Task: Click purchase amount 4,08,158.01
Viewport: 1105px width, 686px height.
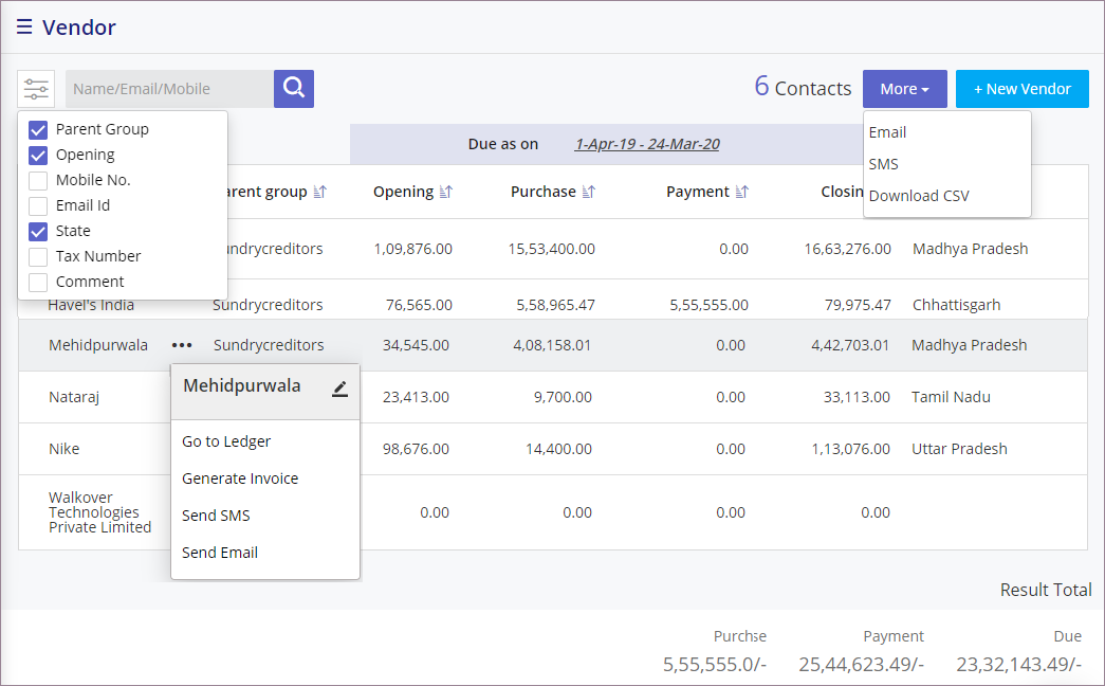Action: (552, 345)
